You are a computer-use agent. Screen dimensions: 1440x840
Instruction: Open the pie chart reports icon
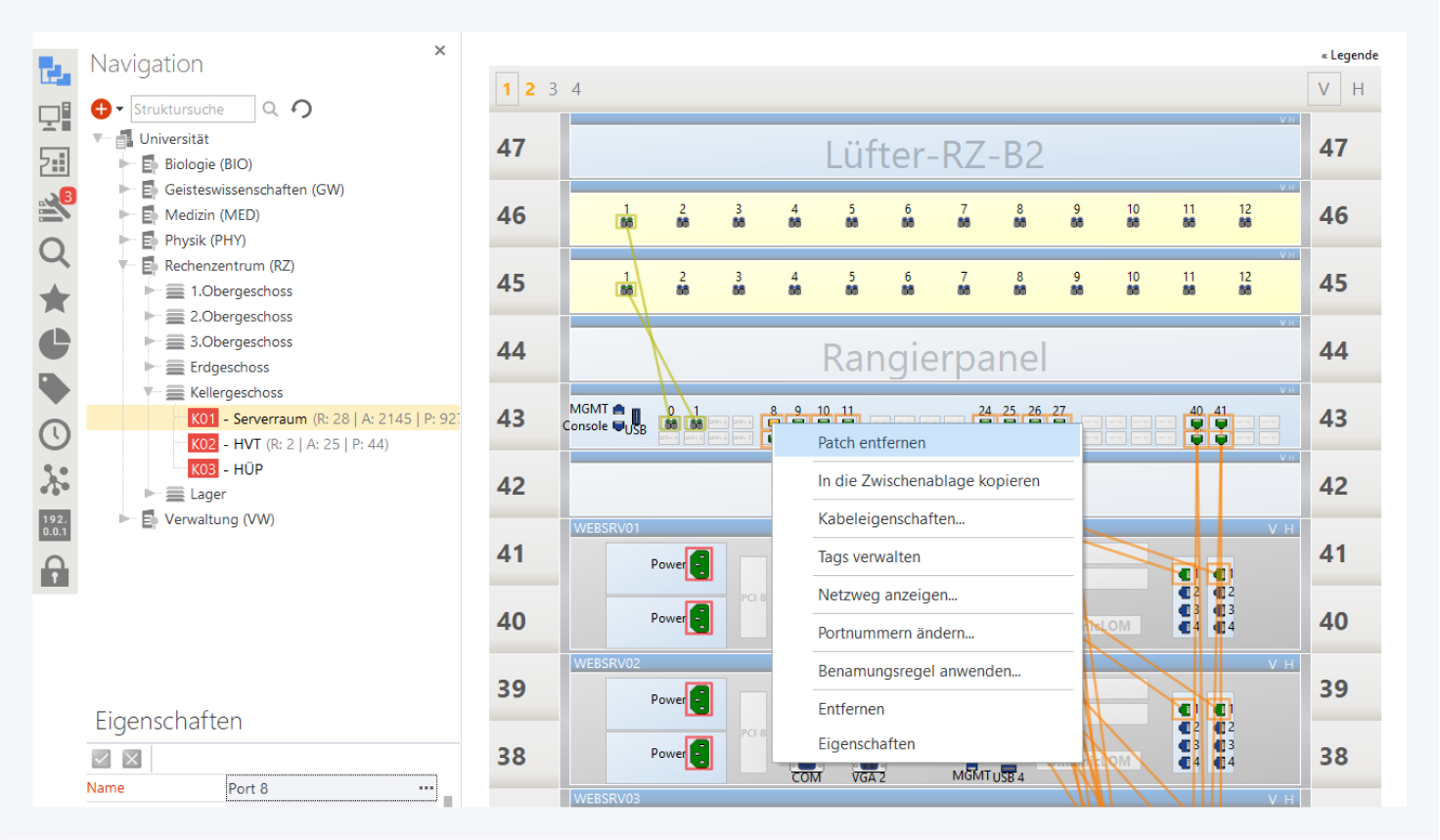pos(55,343)
